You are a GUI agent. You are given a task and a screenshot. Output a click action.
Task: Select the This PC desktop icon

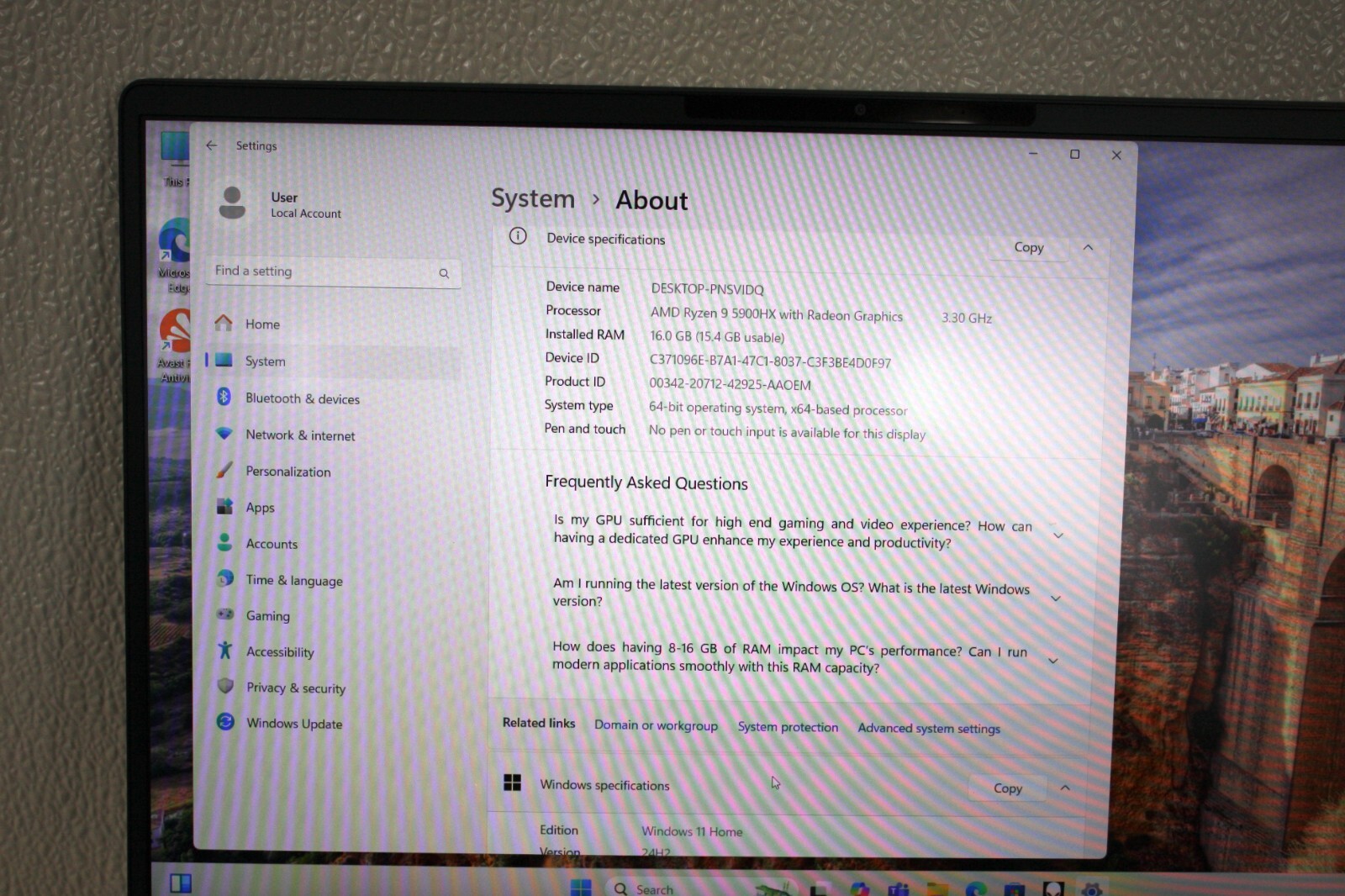pyautogui.click(x=175, y=159)
